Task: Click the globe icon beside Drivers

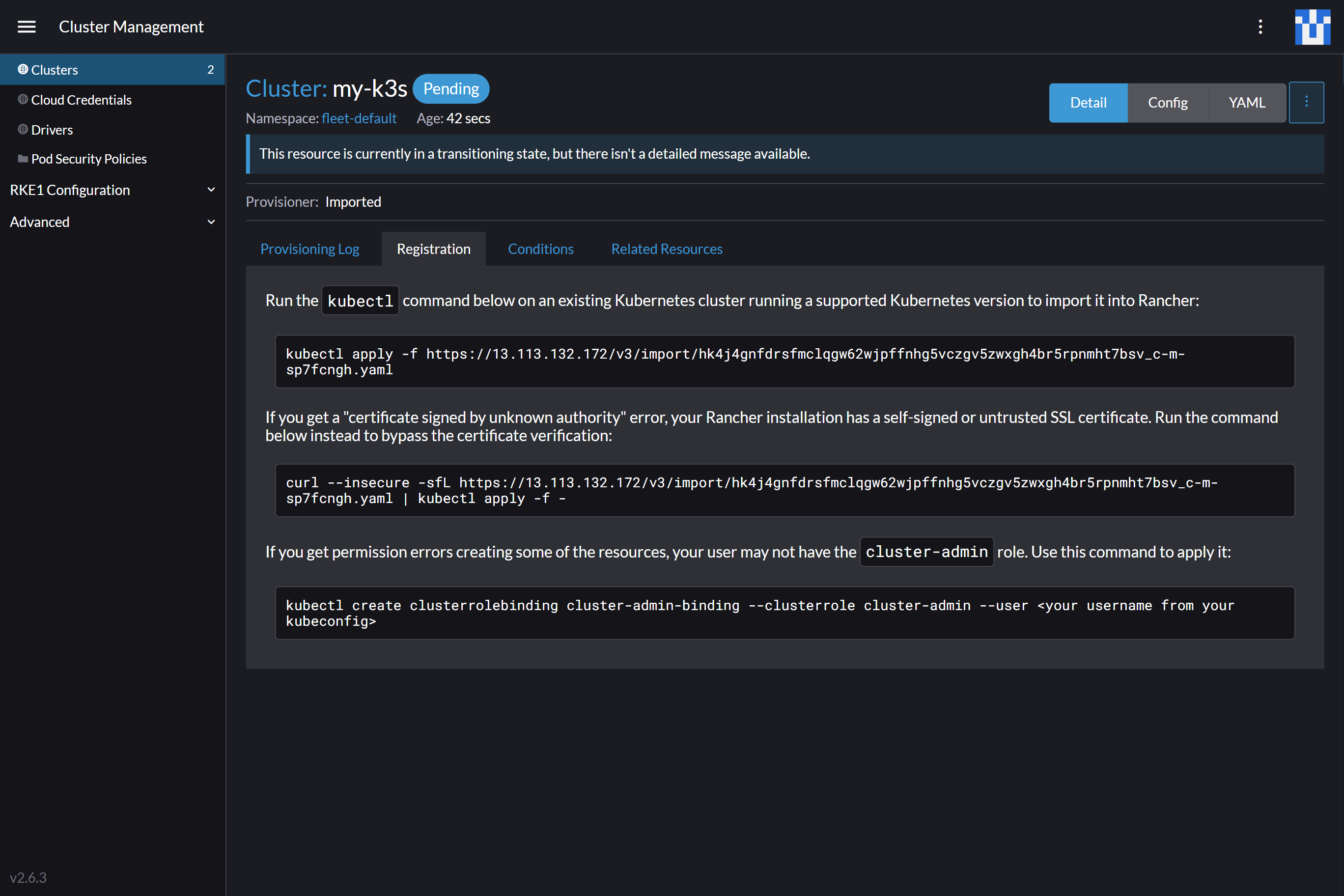Action: point(23,129)
